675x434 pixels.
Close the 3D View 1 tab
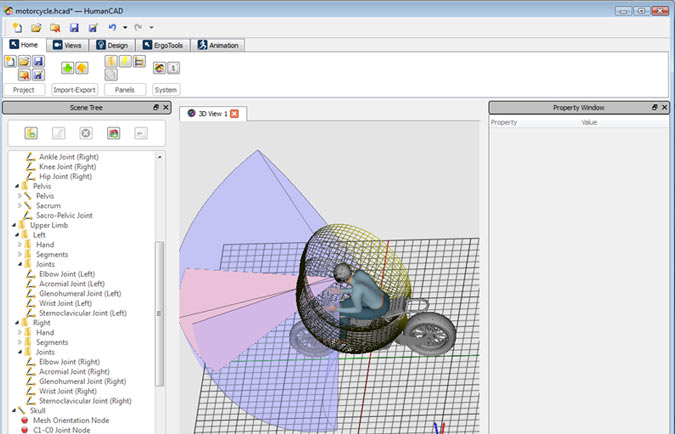click(235, 113)
